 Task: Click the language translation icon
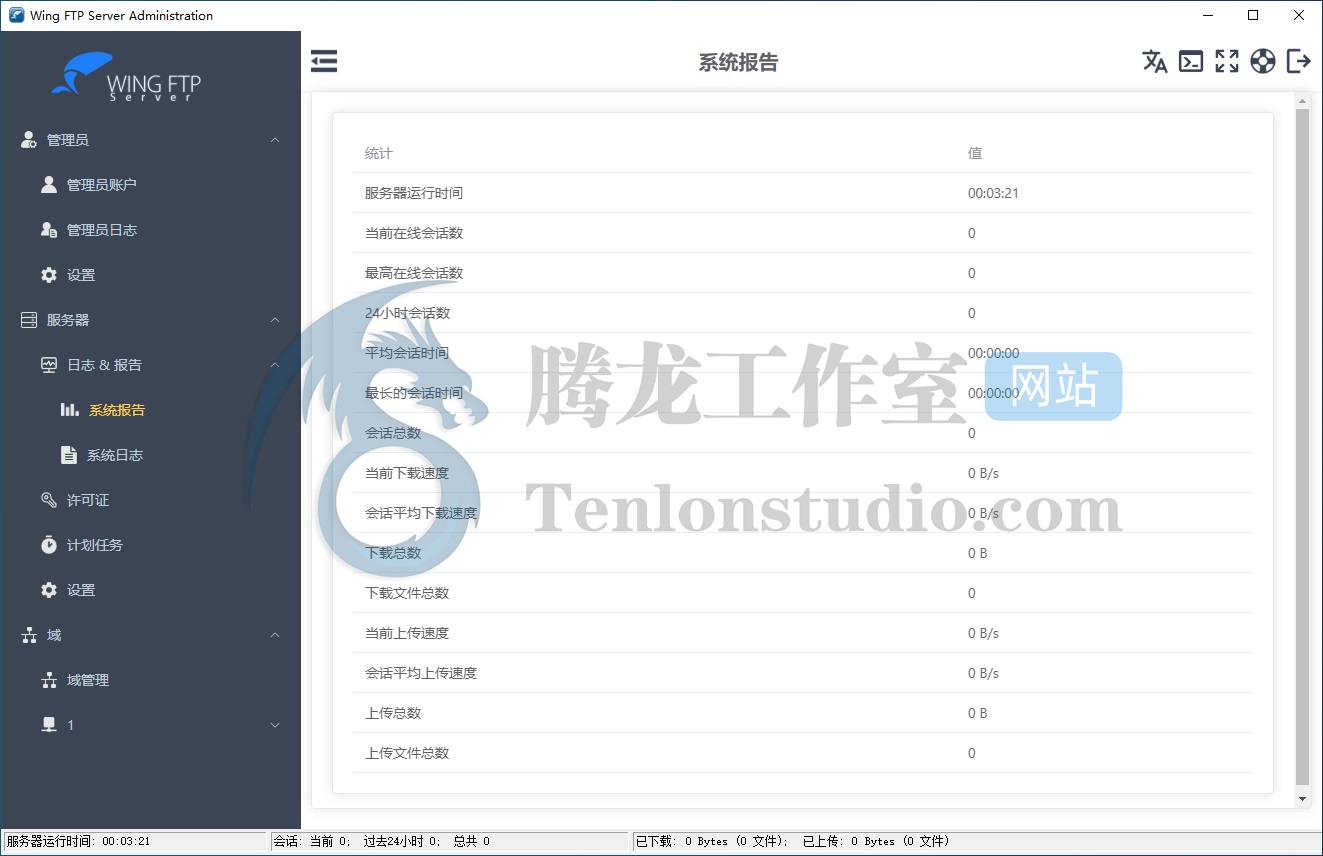point(1154,62)
